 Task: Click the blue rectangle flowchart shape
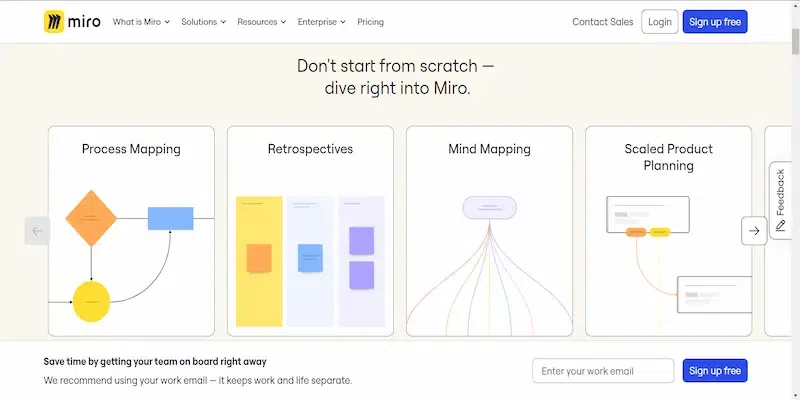170,218
